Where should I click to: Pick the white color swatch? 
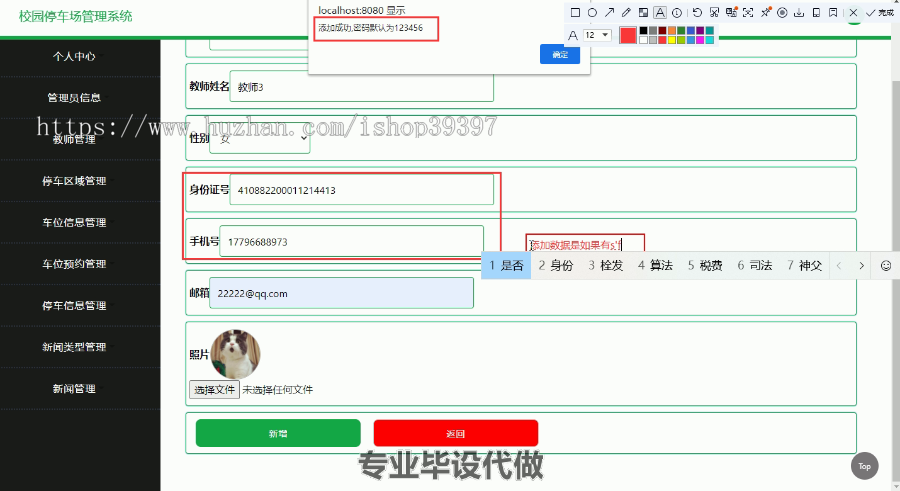pyautogui.click(x=643, y=40)
